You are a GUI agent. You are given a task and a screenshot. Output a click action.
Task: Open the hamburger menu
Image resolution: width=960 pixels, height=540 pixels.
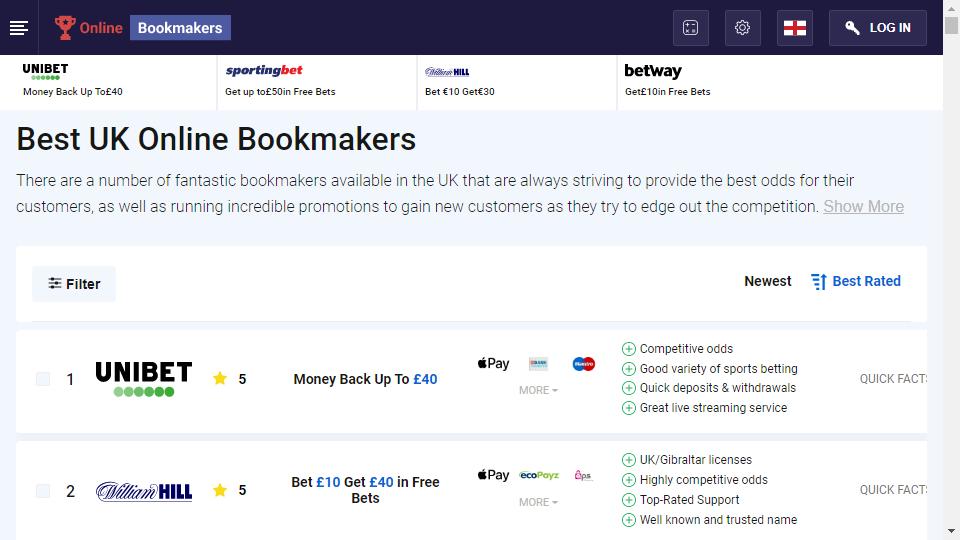coord(19,28)
